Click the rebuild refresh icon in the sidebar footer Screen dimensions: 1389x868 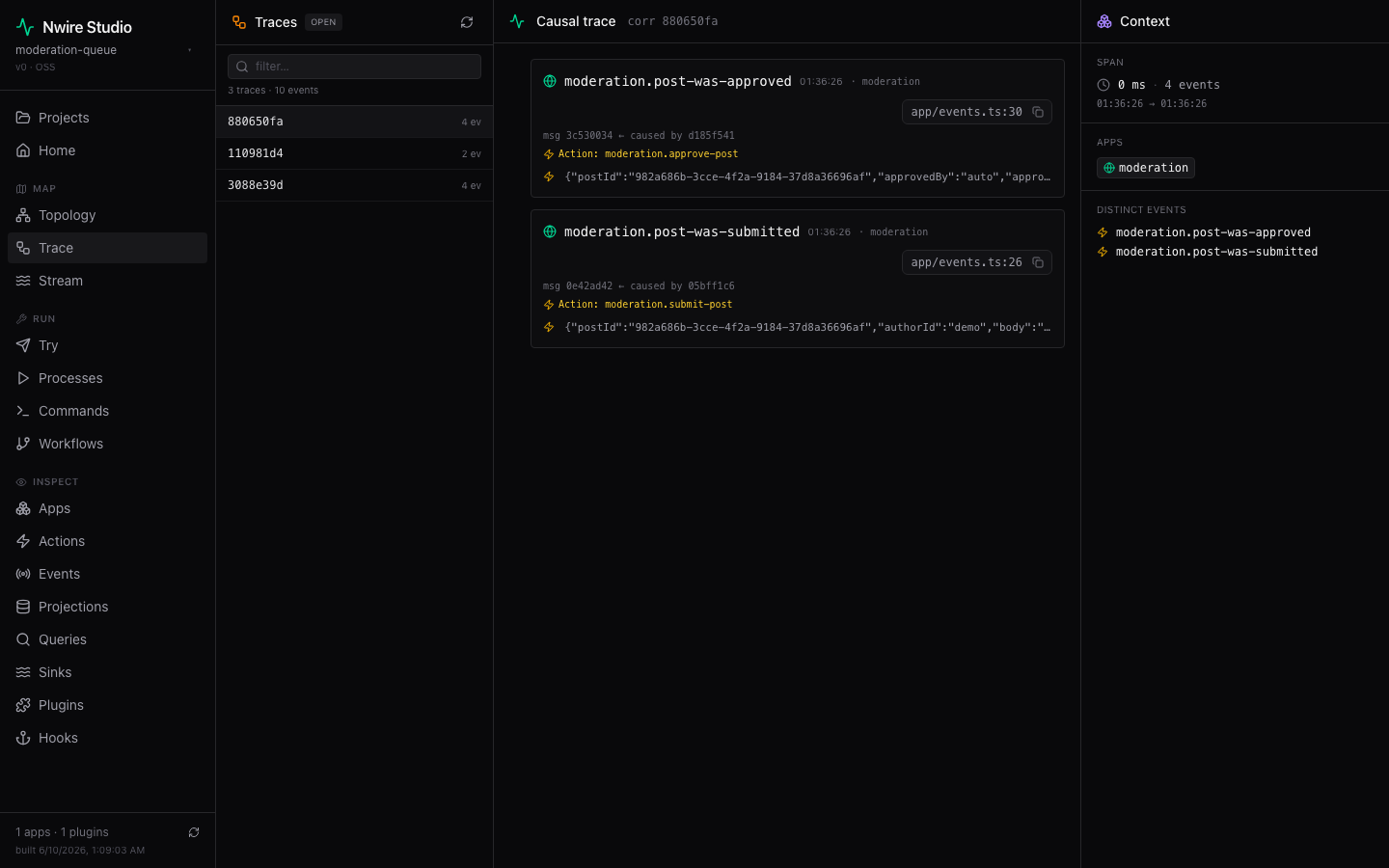(x=194, y=832)
